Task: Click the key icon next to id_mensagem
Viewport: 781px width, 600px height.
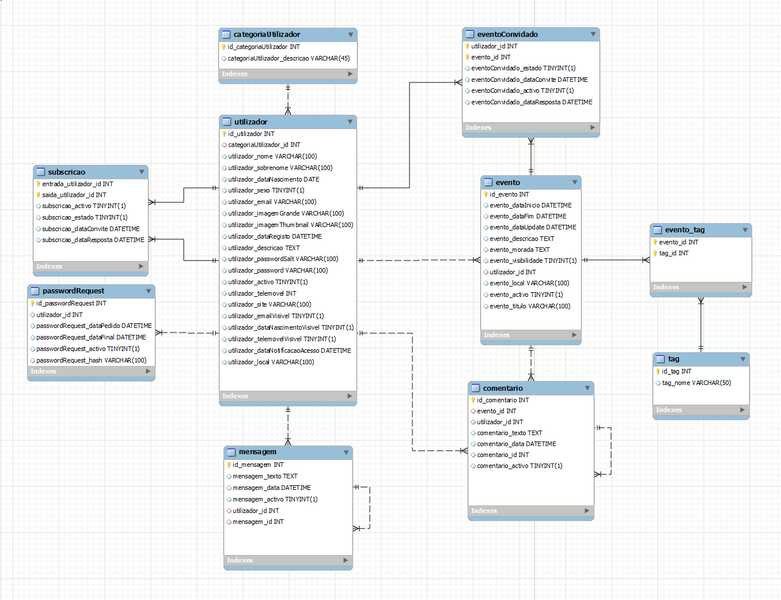Action: [228, 465]
